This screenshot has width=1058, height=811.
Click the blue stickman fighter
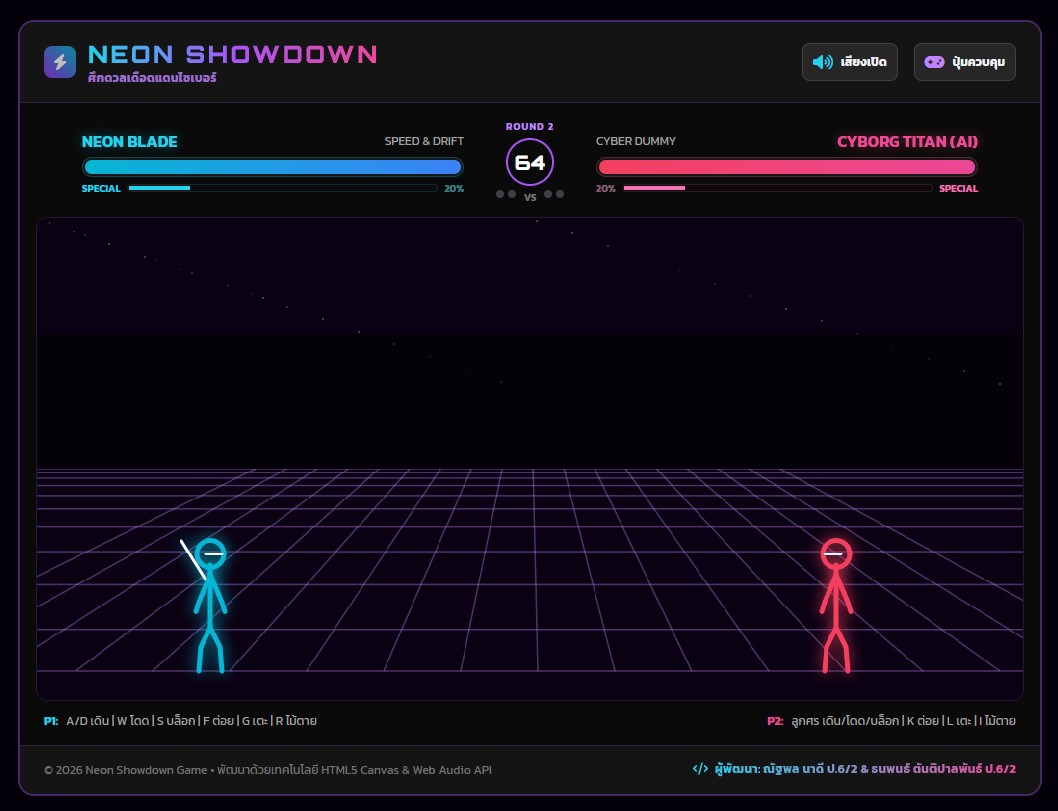coord(208,605)
